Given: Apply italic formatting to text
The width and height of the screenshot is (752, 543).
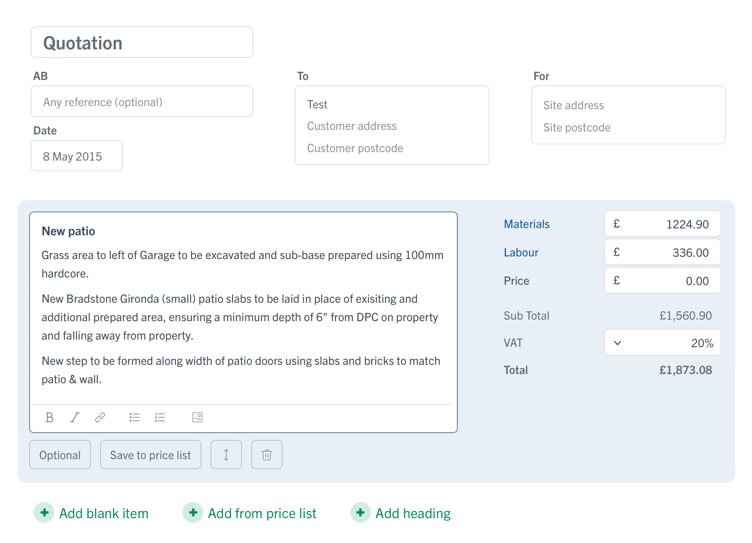Looking at the screenshot, I should (74, 417).
